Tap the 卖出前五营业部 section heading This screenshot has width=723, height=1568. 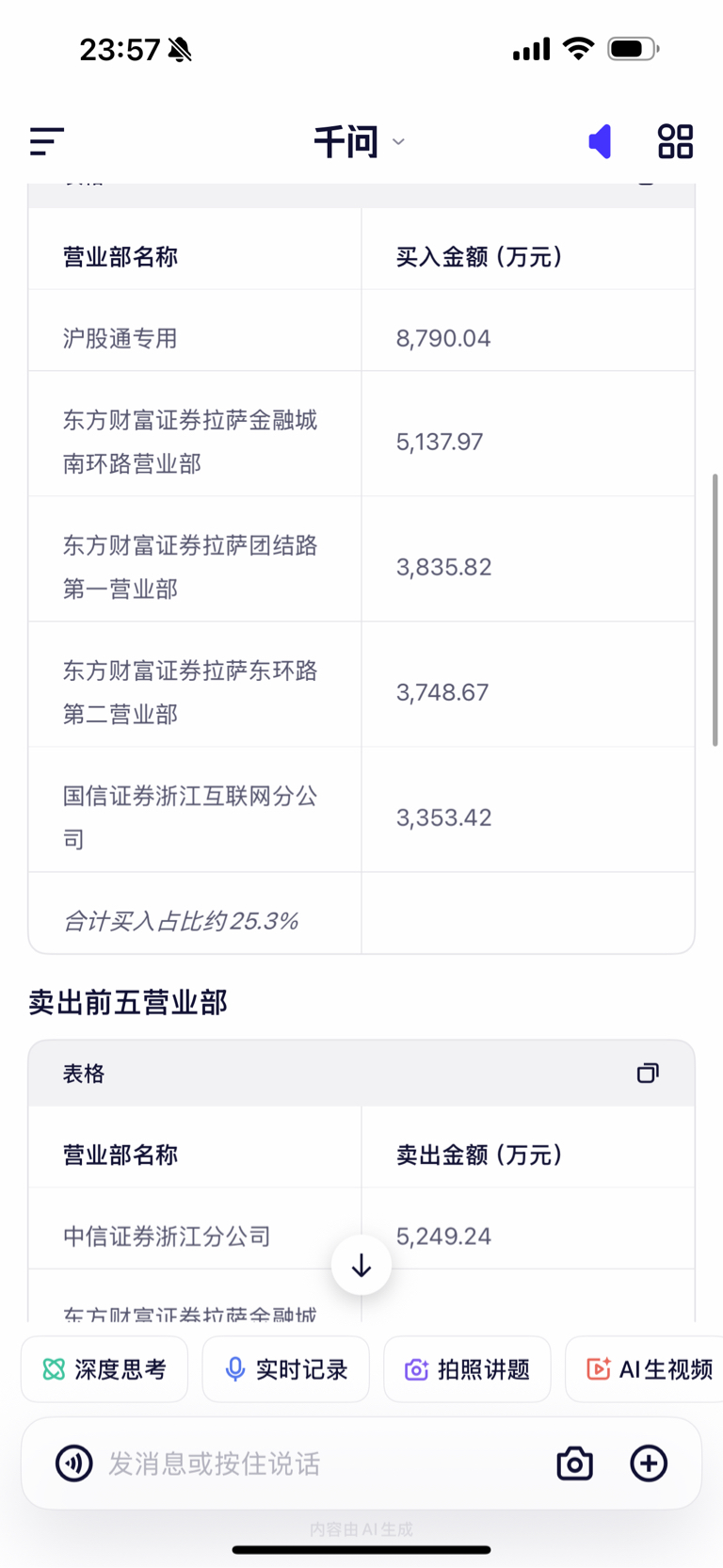(128, 1003)
